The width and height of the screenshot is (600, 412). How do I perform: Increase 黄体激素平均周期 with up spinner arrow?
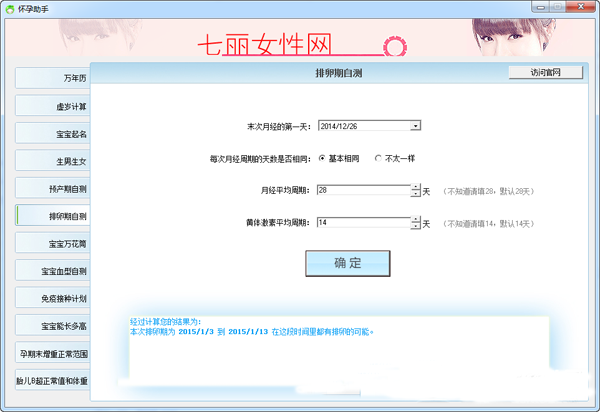coord(416,220)
